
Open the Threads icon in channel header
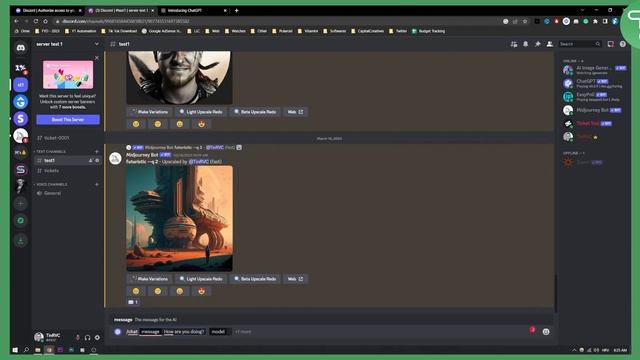tap(513, 44)
